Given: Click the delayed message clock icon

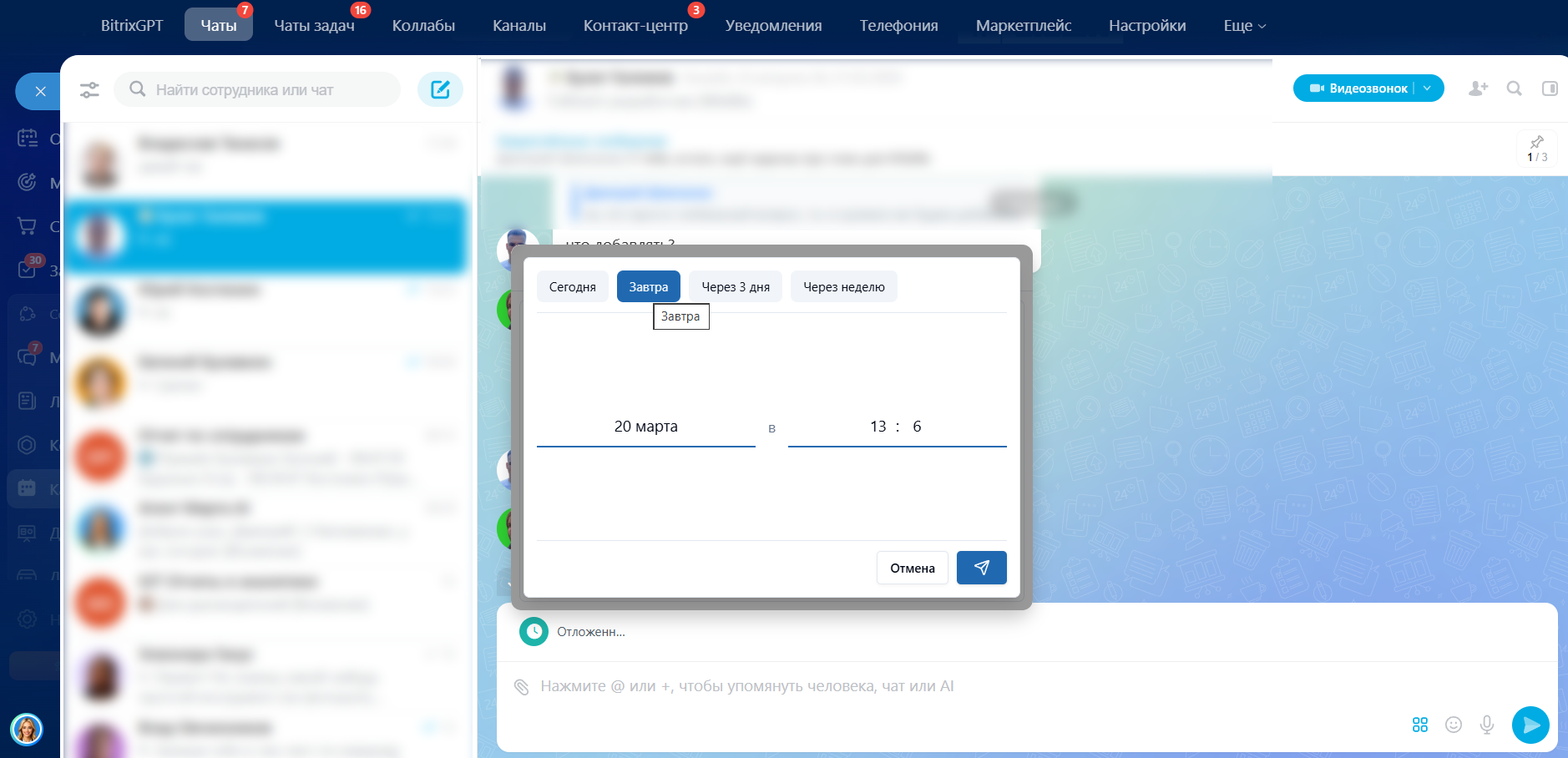Looking at the screenshot, I should click(x=534, y=632).
